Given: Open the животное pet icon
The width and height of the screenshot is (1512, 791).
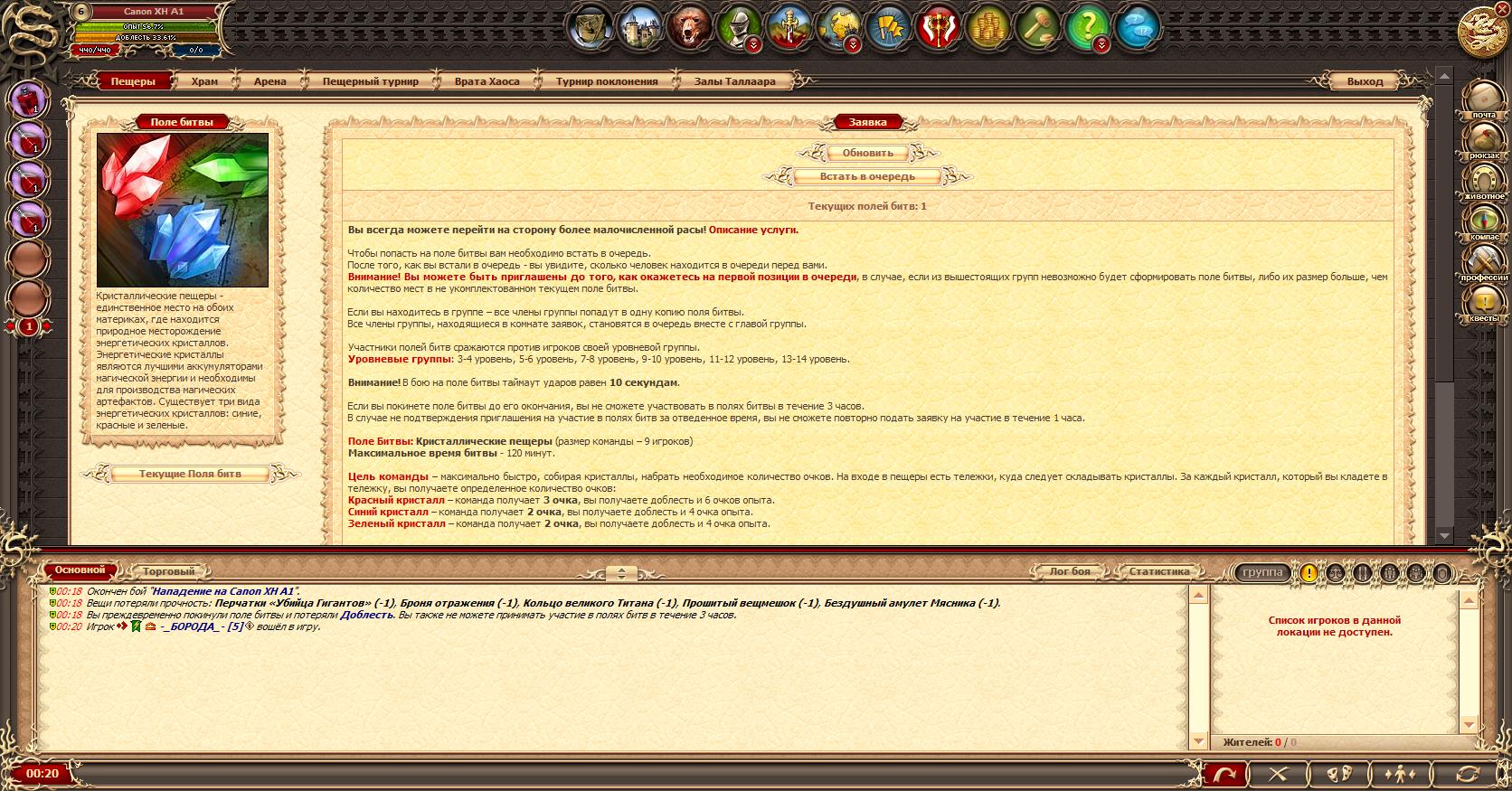Looking at the screenshot, I should 1483,180.
